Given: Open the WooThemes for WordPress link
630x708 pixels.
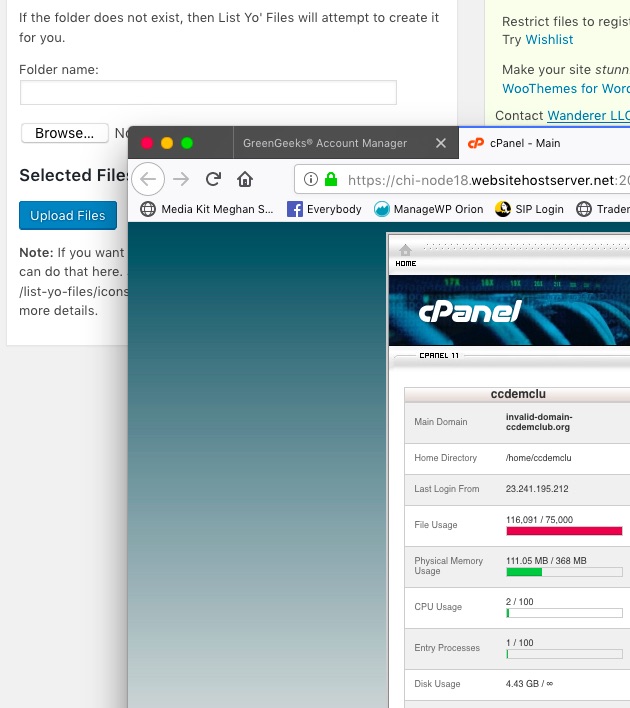Looking at the screenshot, I should (566, 88).
